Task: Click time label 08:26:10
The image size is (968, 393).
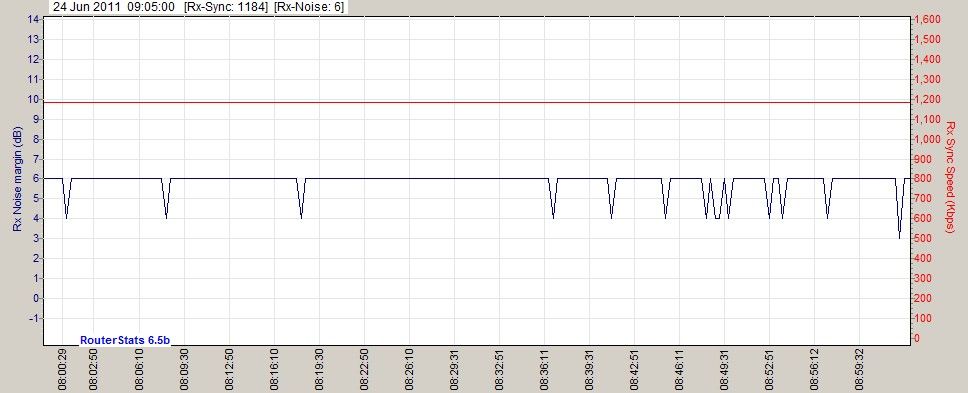Action: (x=409, y=371)
